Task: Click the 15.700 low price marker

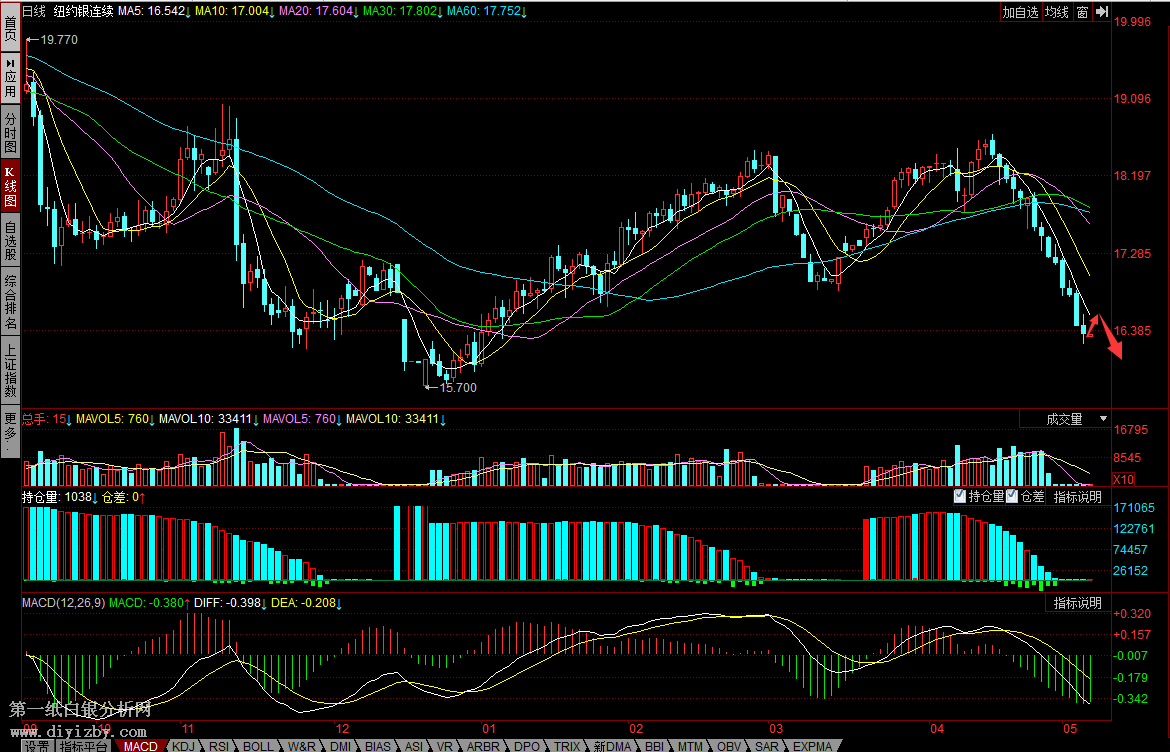Action: tap(458, 388)
